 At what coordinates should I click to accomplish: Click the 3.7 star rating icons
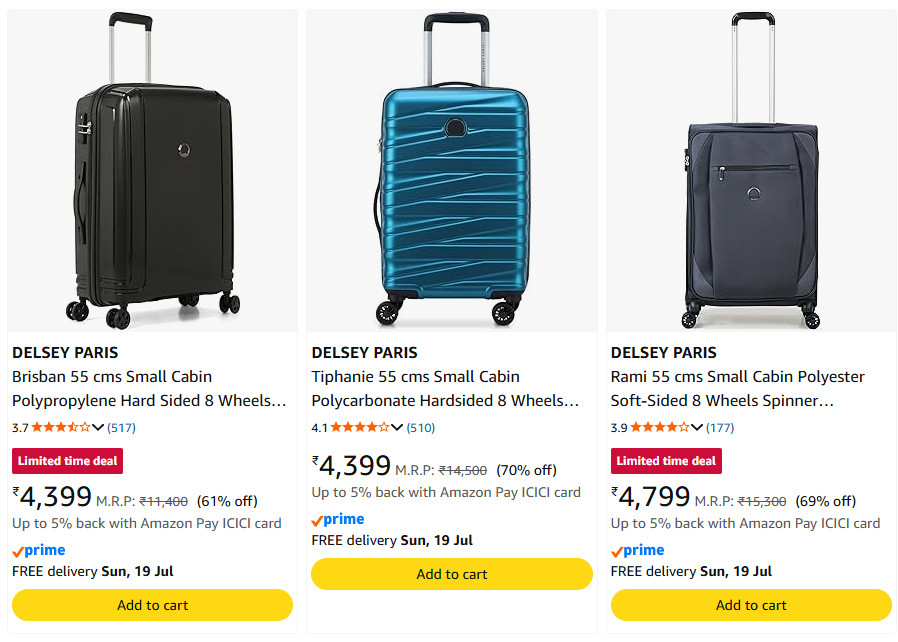61,427
